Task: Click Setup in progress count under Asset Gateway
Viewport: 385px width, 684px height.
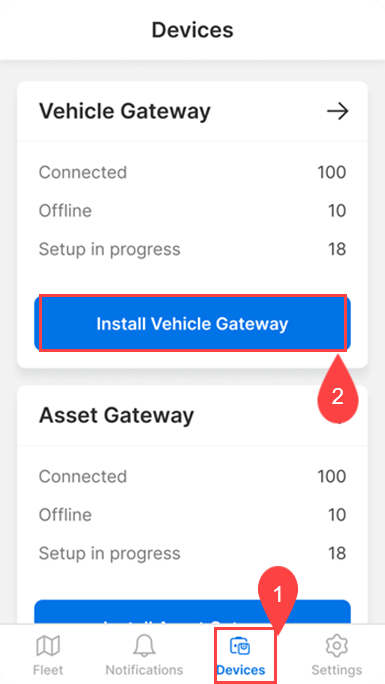Action: pyautogui.click(x=337, y=553)
